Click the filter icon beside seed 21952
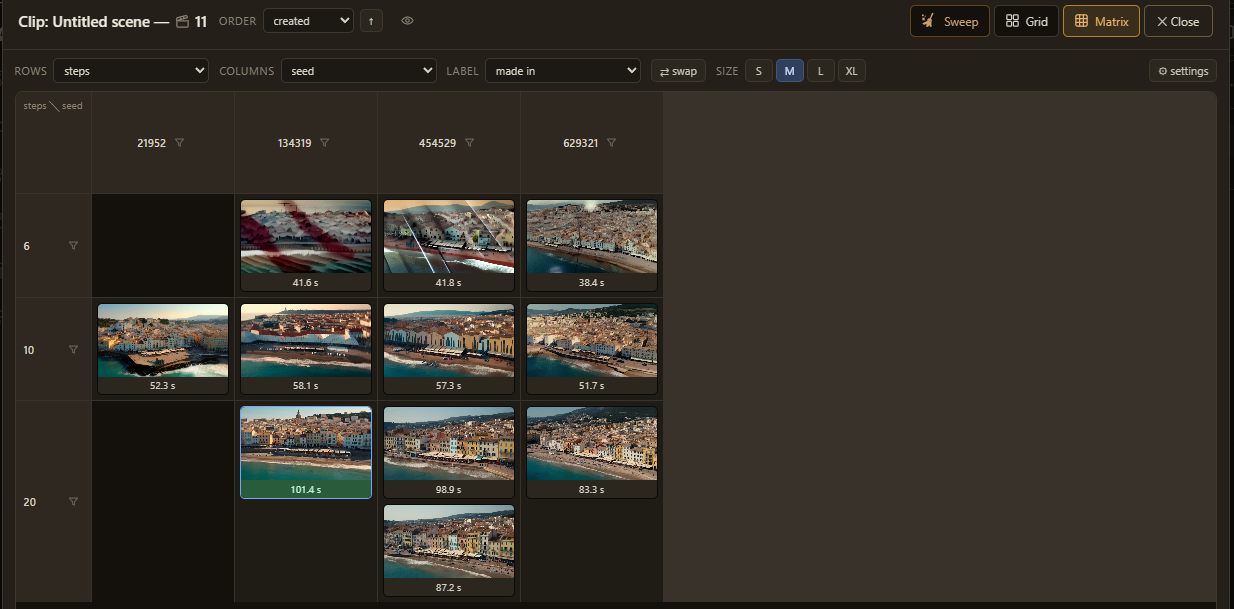1234x609 pixels. click(x=179, y=143)
